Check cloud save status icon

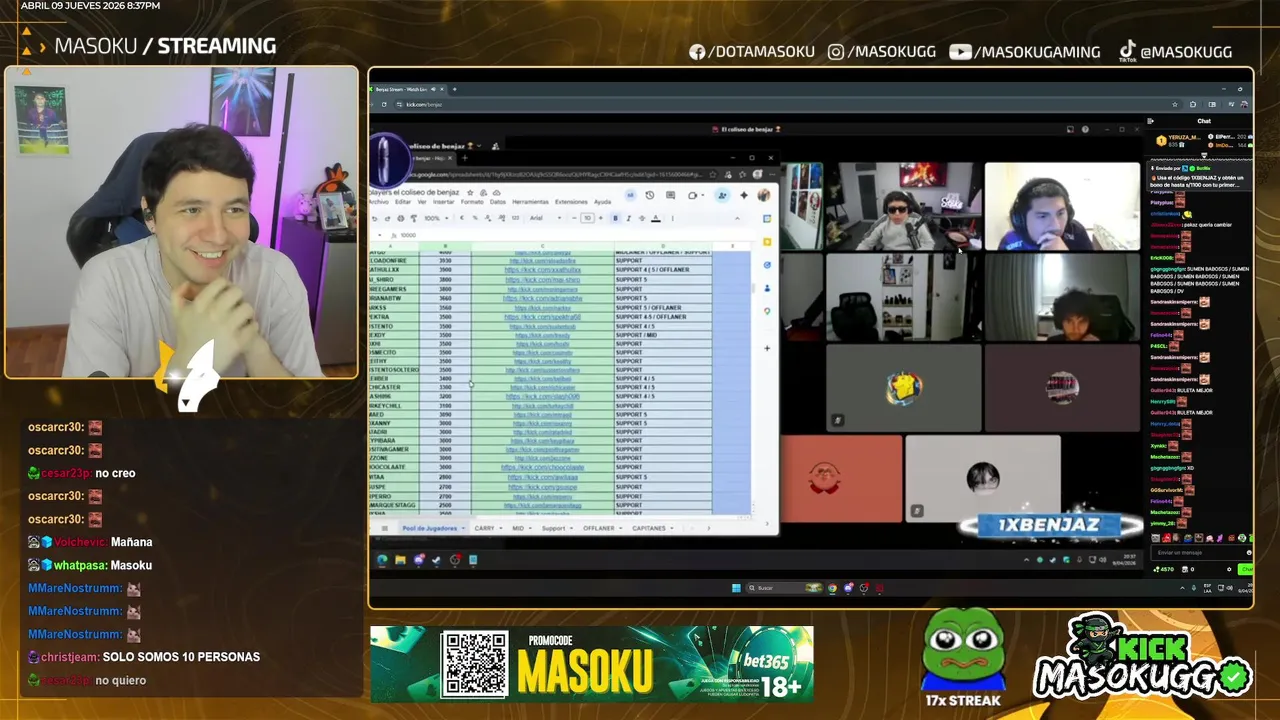497,193
